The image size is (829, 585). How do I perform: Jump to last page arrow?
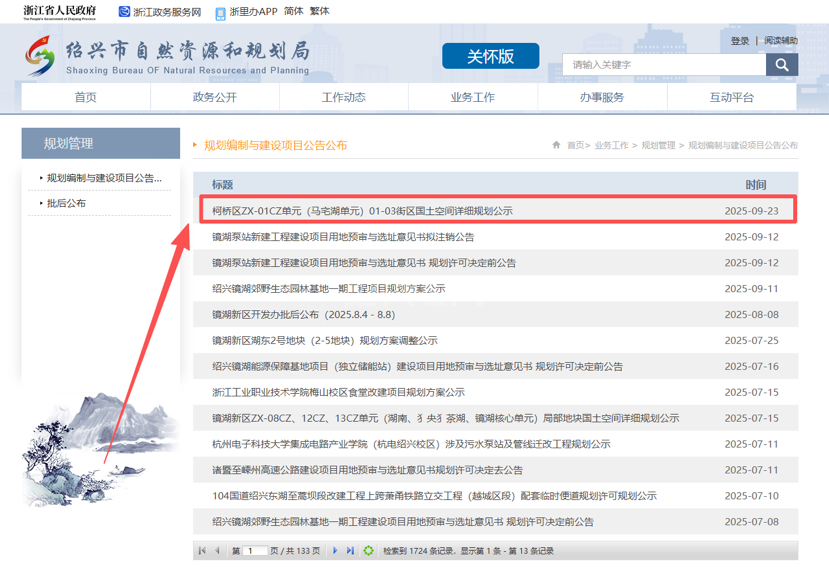[350, 551]
